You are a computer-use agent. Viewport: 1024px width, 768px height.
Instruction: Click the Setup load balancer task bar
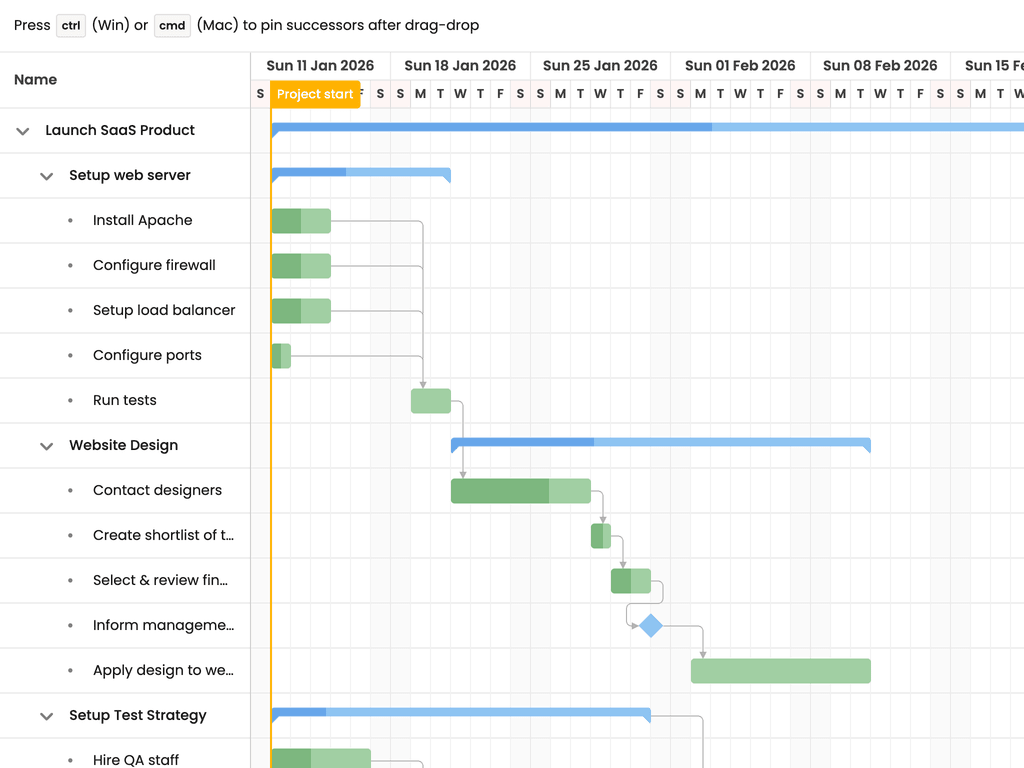(301, 311)
